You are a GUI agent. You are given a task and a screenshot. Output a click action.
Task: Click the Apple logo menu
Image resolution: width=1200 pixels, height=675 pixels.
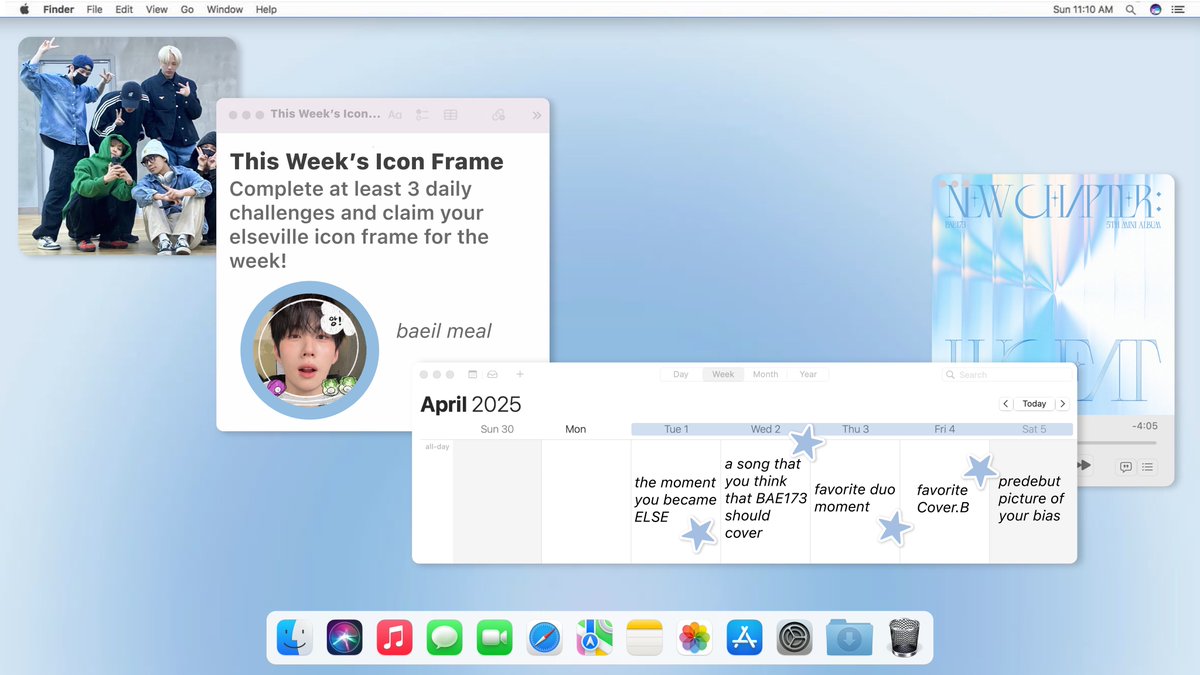[24, 9]
